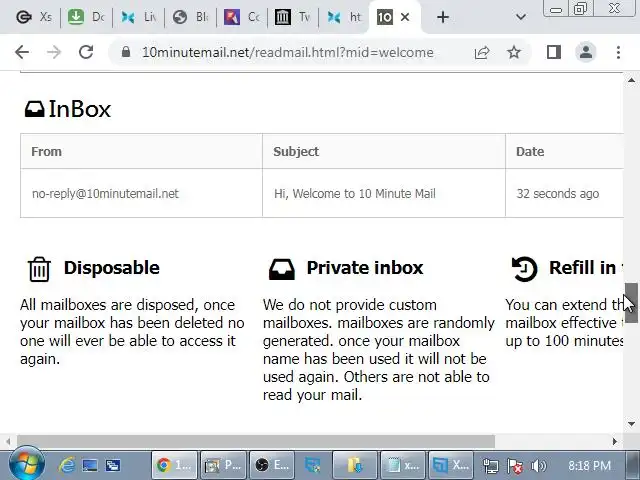Open the Chrome three-dot menu
This screenshot has height=480, width=640.
click(618, 52)
